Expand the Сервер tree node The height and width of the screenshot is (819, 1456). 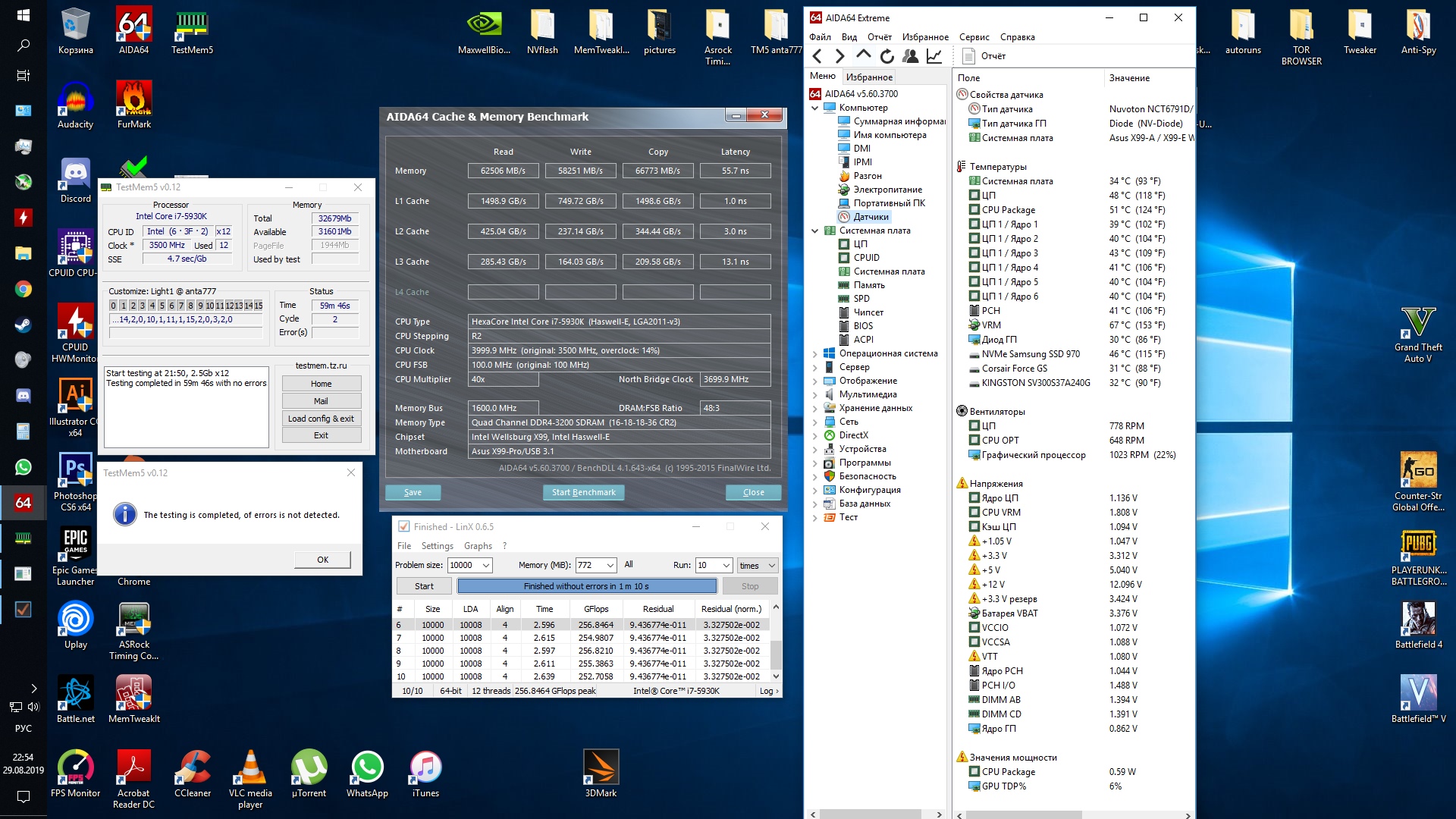[815, 367]
